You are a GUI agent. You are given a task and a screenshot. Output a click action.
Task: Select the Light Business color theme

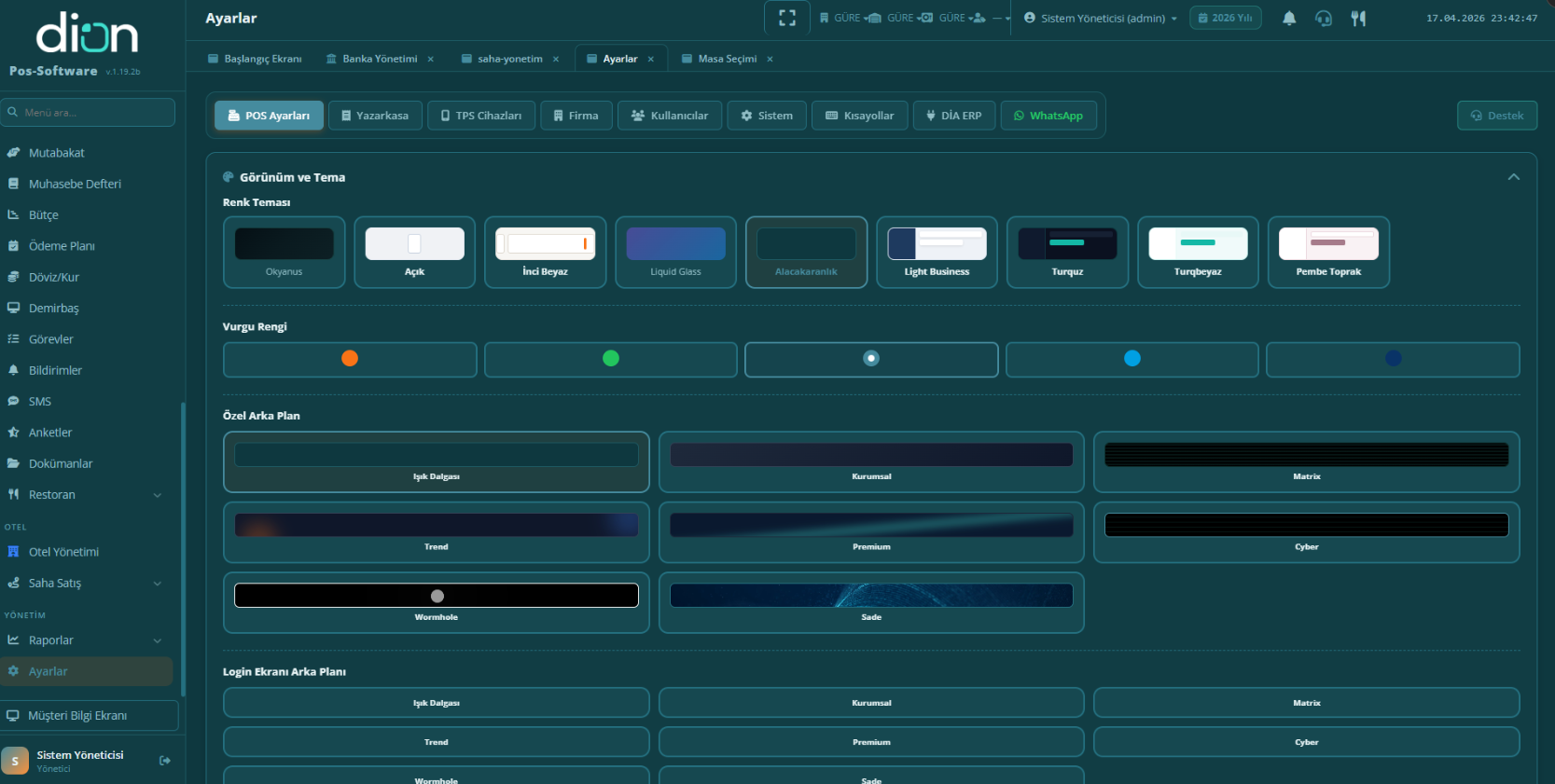[x=937, y=253]
